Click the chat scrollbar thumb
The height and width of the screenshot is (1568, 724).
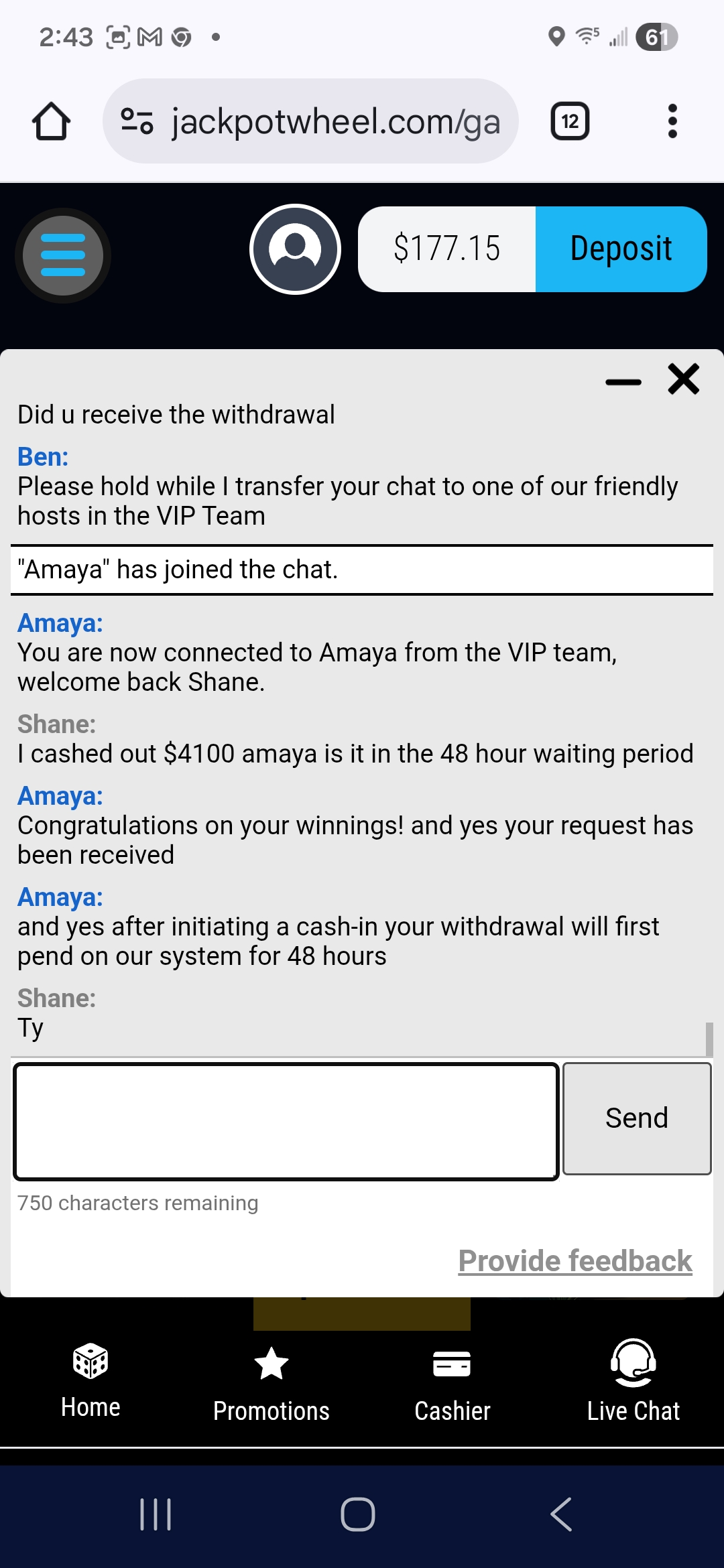point(709,1038)
